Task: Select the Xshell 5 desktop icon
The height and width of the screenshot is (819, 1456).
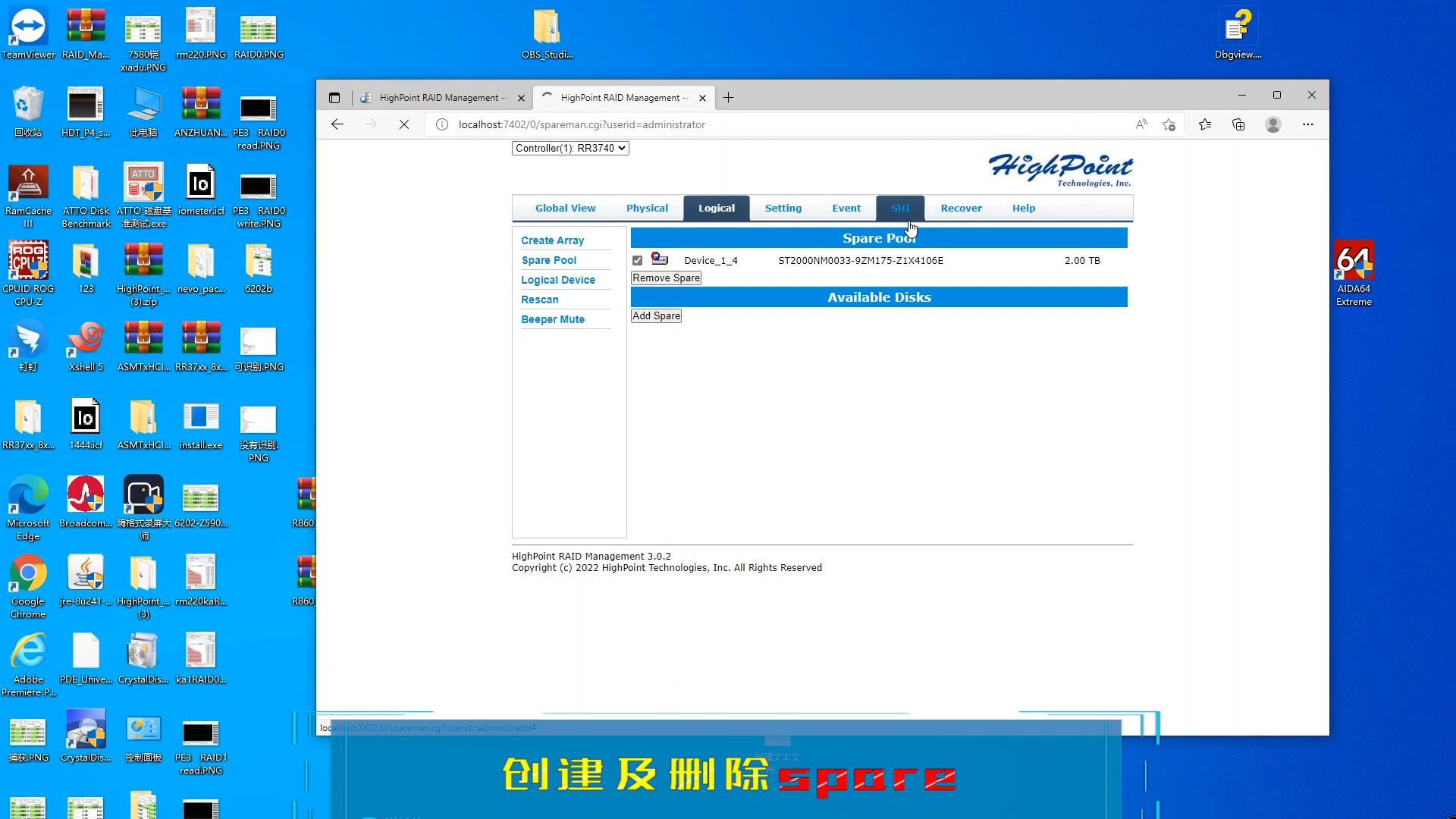Action: click(86, 347)
